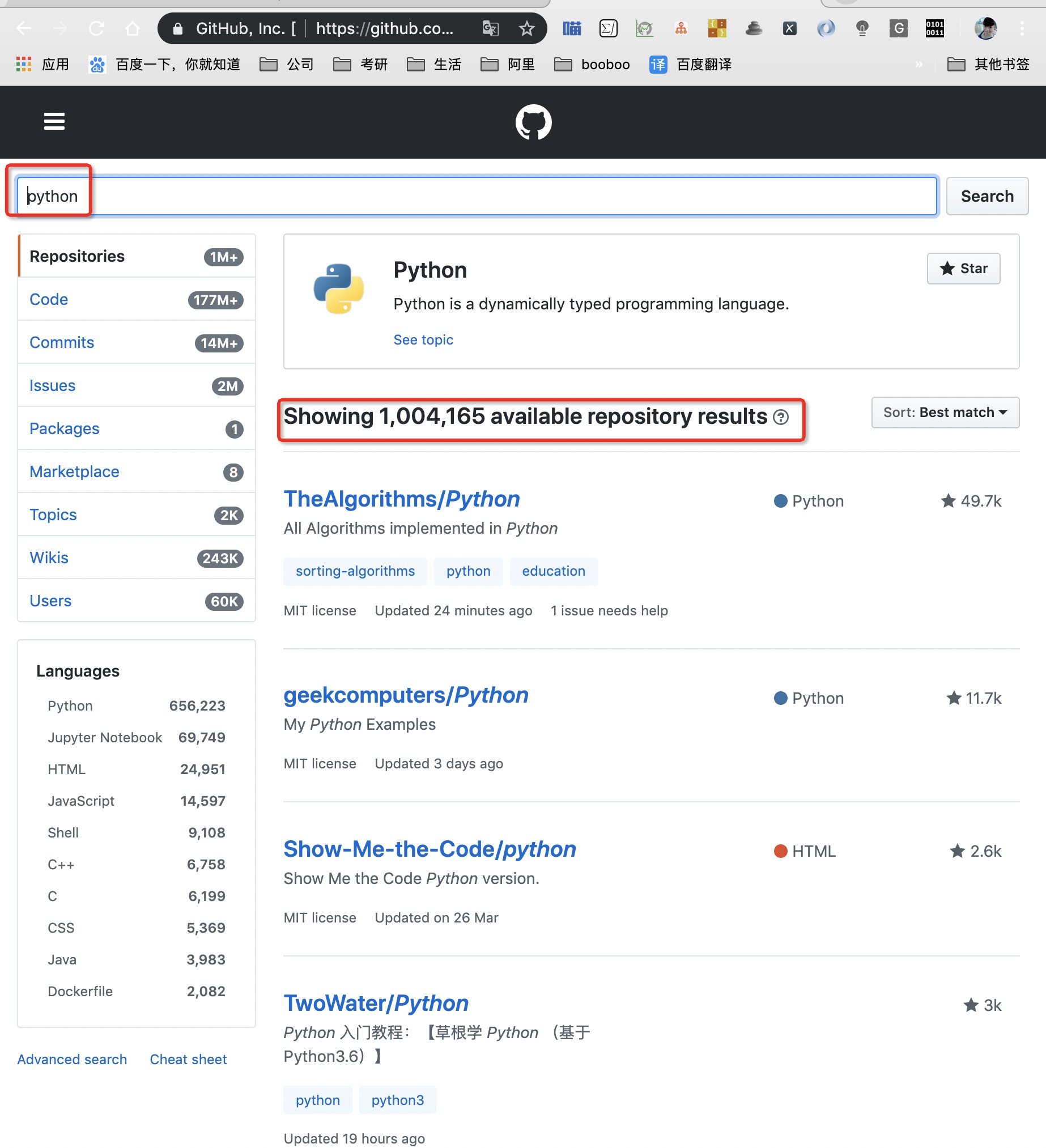Click the browser reload icon

pyautogui.click(x=96, y=28)
